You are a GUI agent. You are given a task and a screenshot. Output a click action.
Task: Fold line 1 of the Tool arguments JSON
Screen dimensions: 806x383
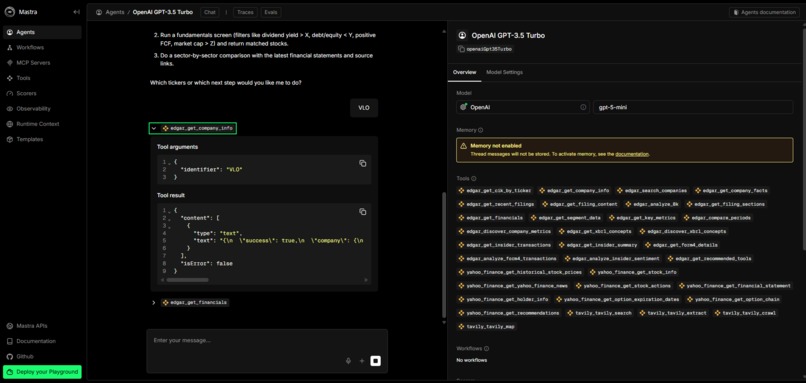169,162
